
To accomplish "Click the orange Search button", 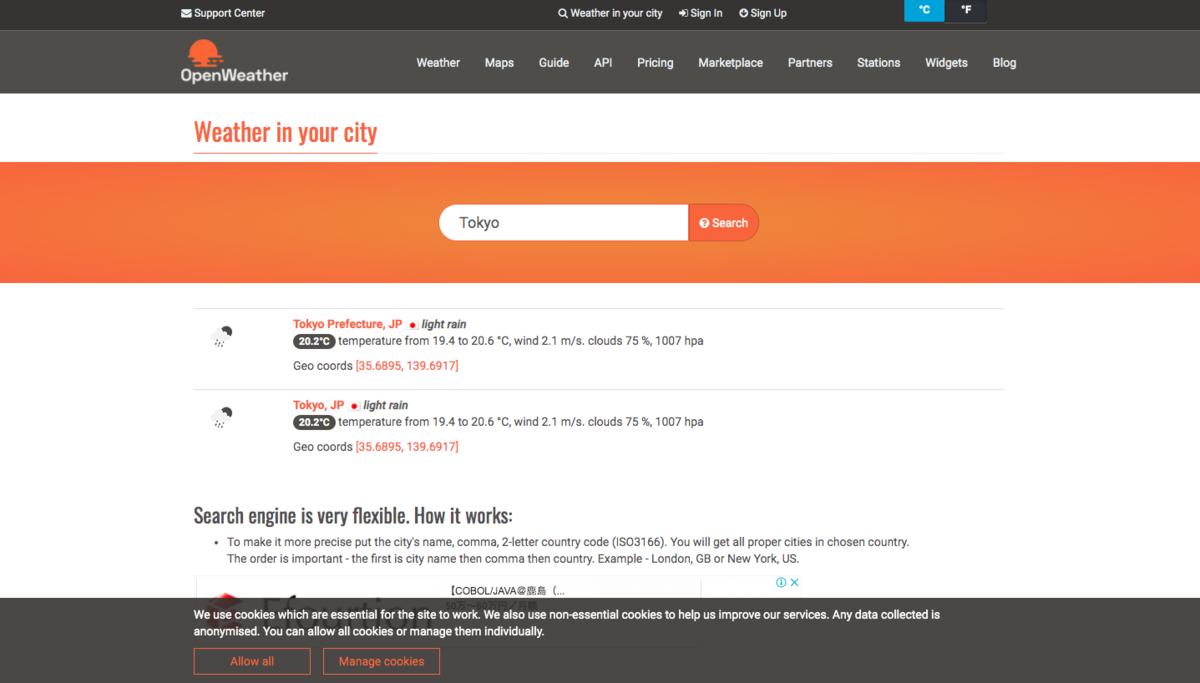I will pos(724,223).
